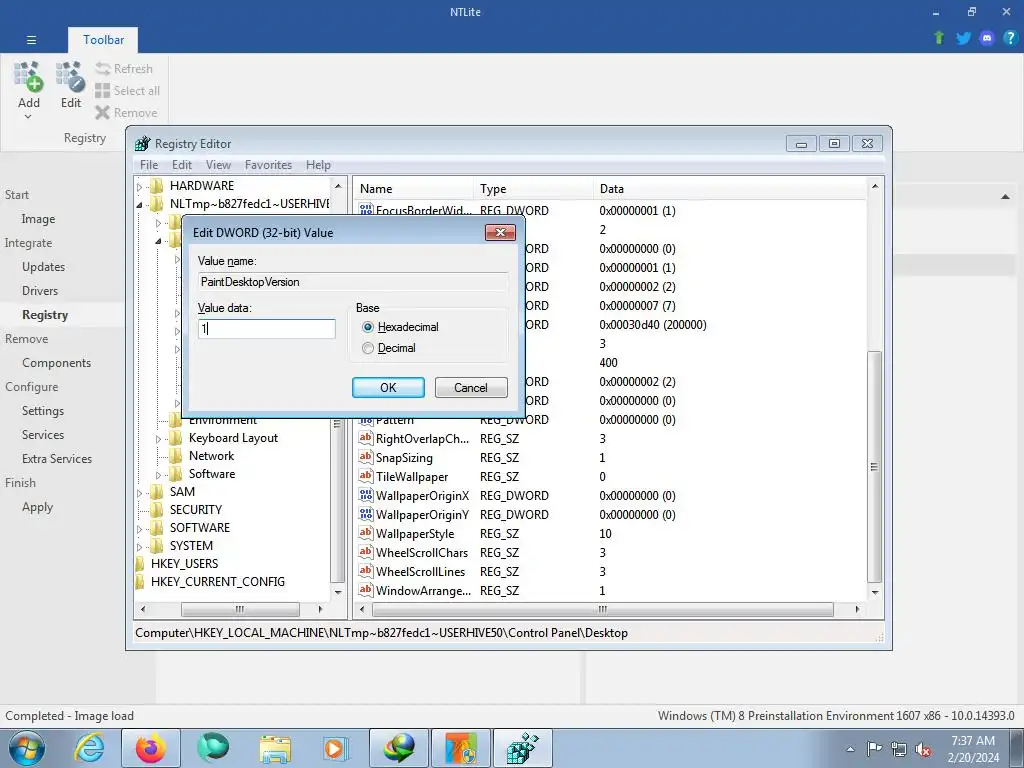
Task: Click the NTLite help question mark icon
Action: 1010,38
